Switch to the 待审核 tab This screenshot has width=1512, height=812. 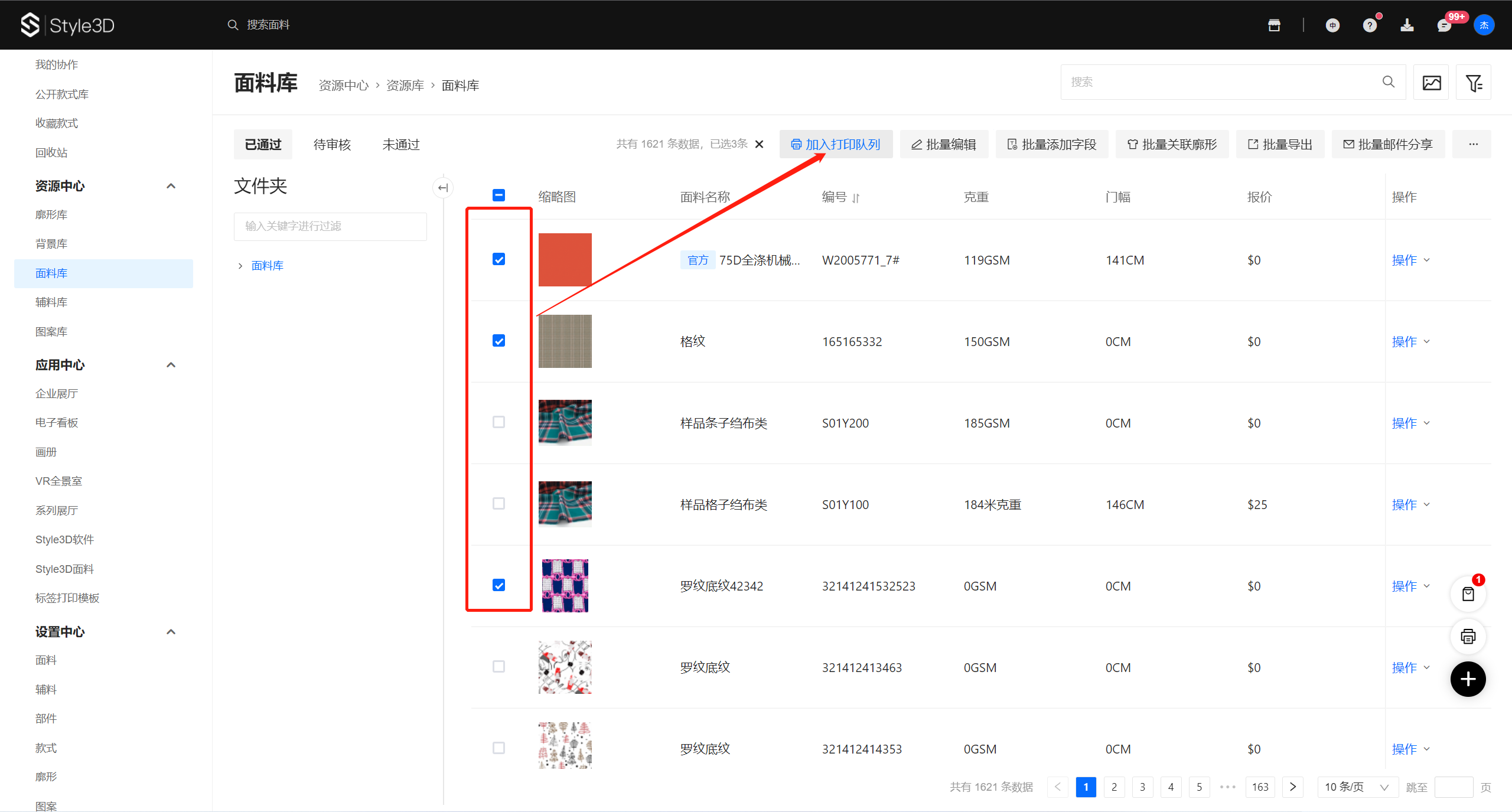[332, 145]
